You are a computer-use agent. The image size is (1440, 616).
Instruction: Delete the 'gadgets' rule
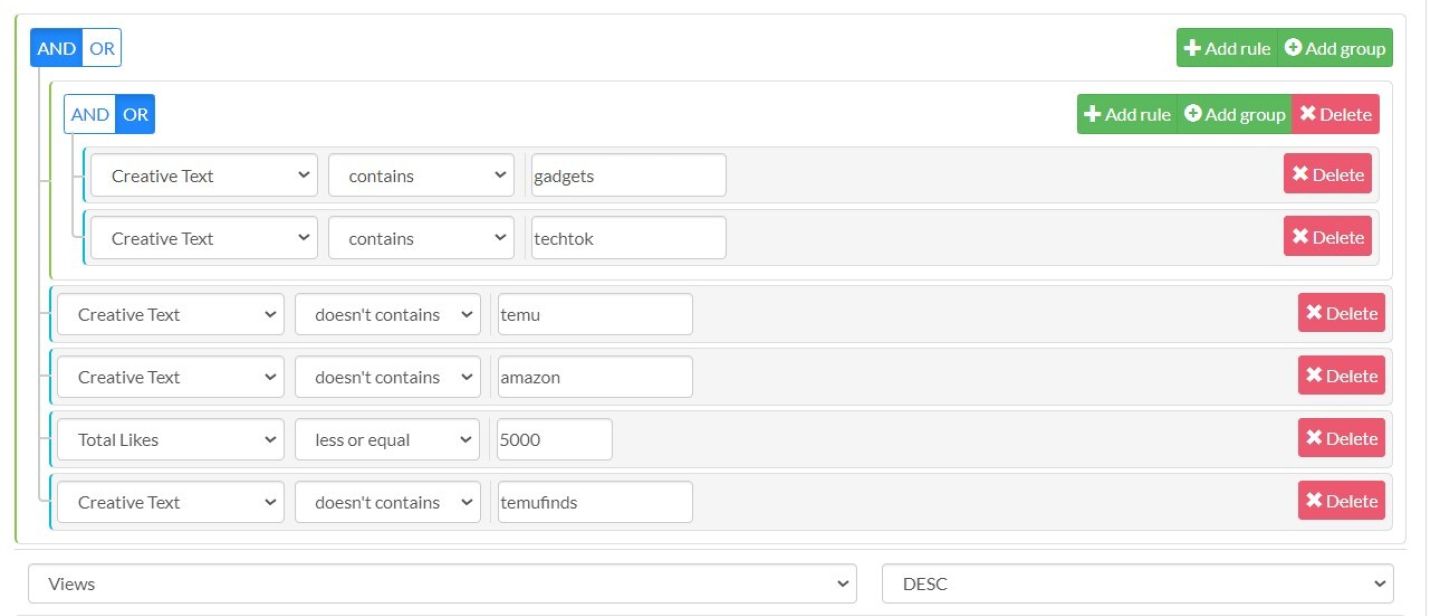pos(1327,175)
